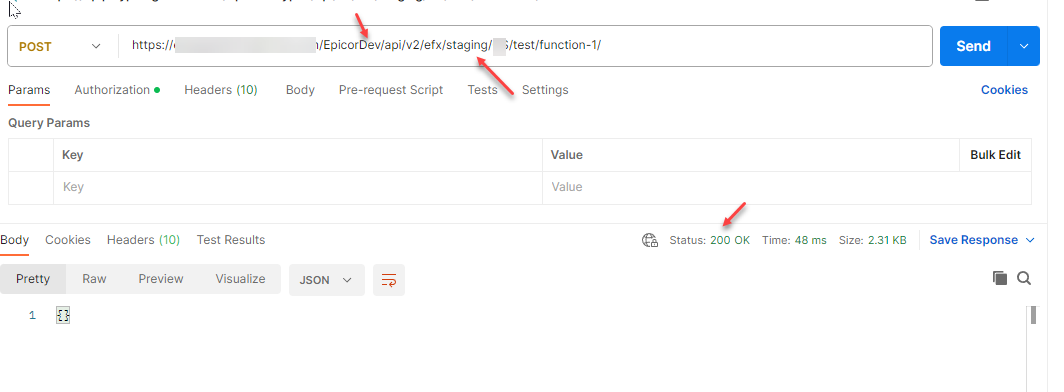Viewport: 1064px width, 392px height.
Task: Expand the Send button arrow menu
Action: point(1024,46)
